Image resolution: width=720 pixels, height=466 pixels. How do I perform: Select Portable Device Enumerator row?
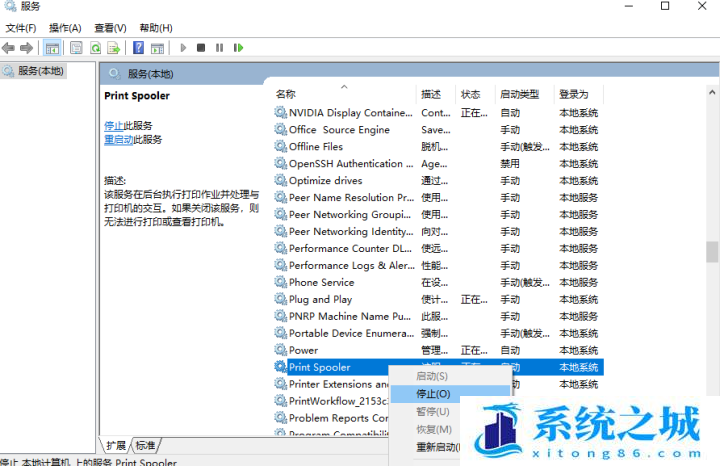pyautogui.click(x=438, y=333)
